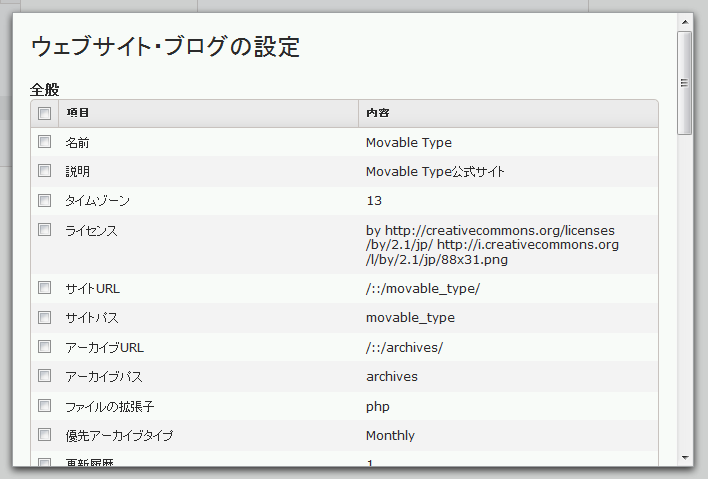
Task: Click the 'Movable Type公式サイト' description value
Action: pyautogui.click(x=435, y=172)
